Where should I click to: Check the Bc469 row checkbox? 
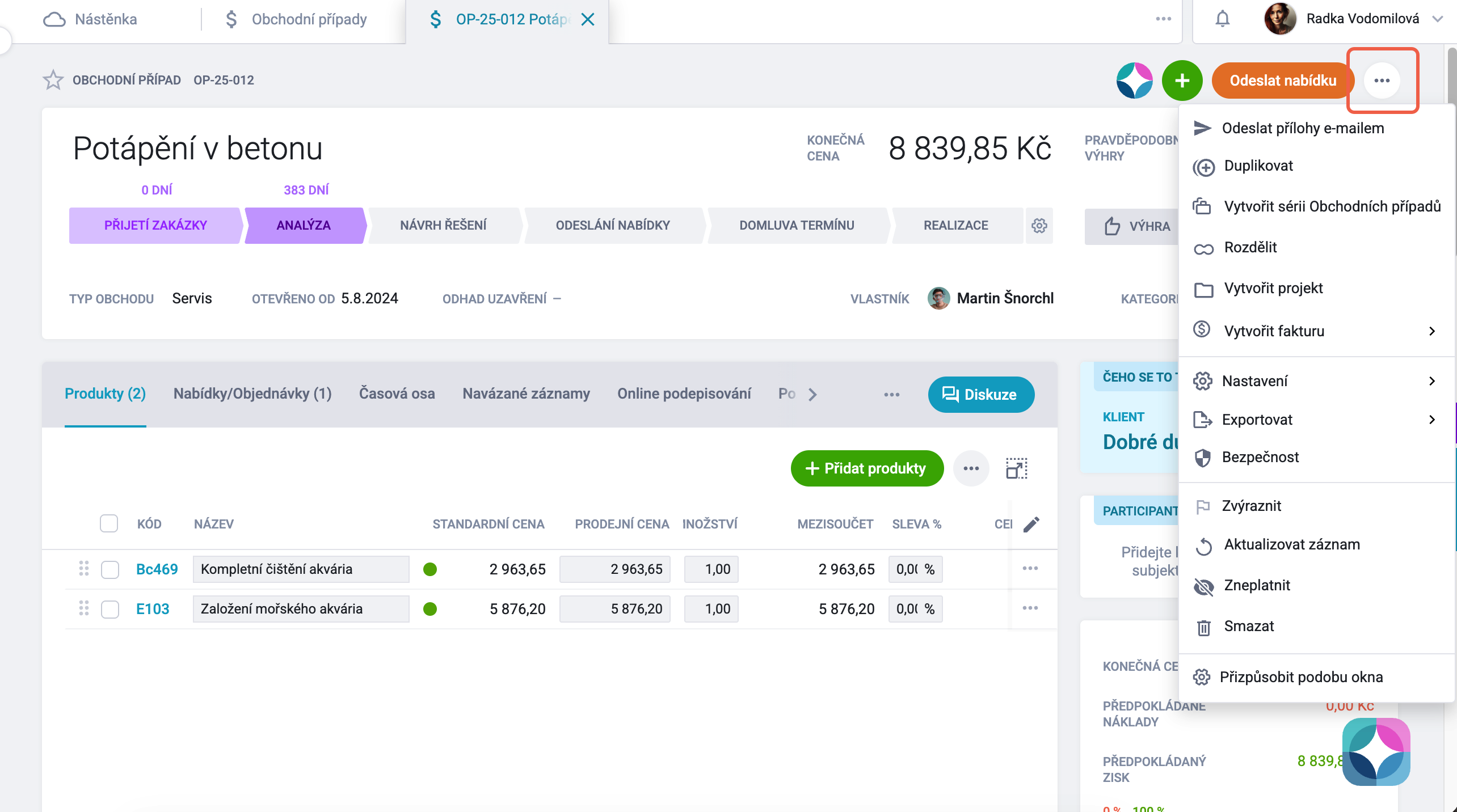tap(110, 569)
